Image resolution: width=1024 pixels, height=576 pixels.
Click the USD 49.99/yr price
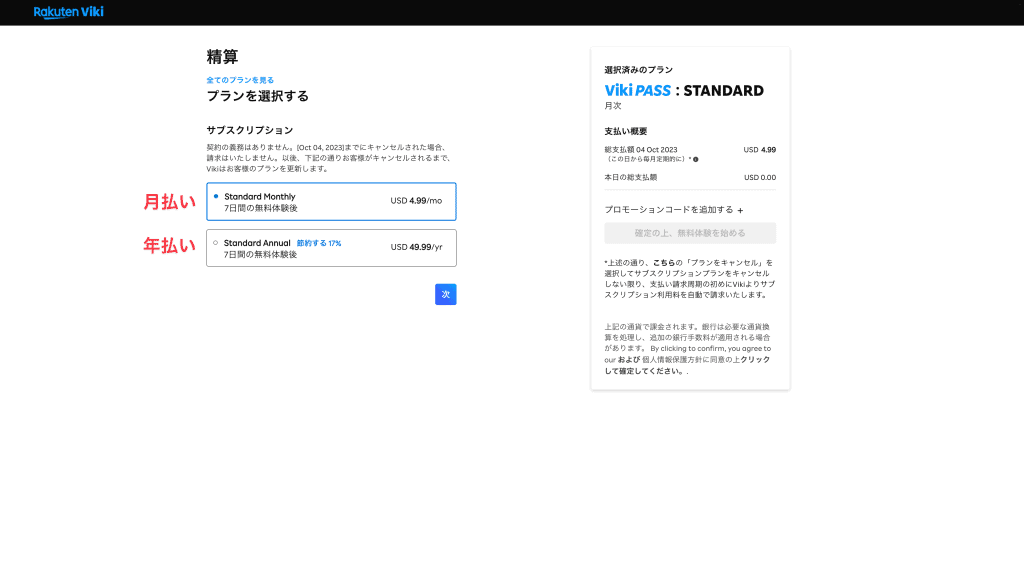(416, 248)
